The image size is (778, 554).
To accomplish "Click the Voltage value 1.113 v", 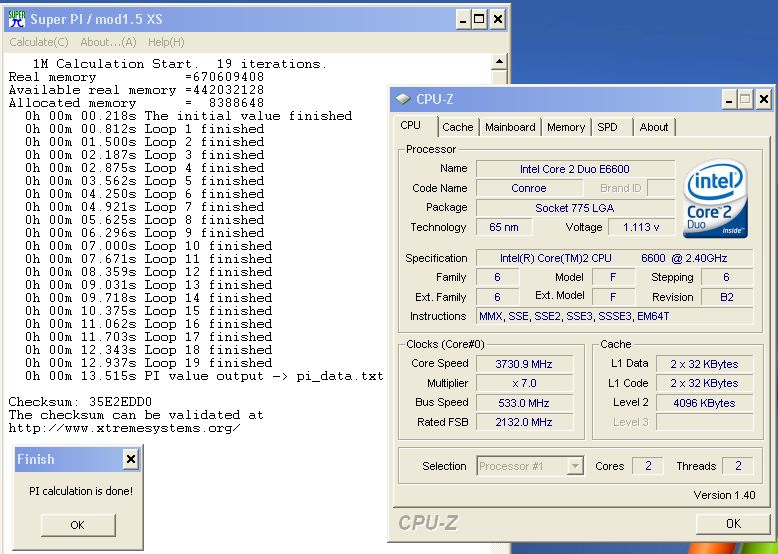I will [x=641, y=227].
